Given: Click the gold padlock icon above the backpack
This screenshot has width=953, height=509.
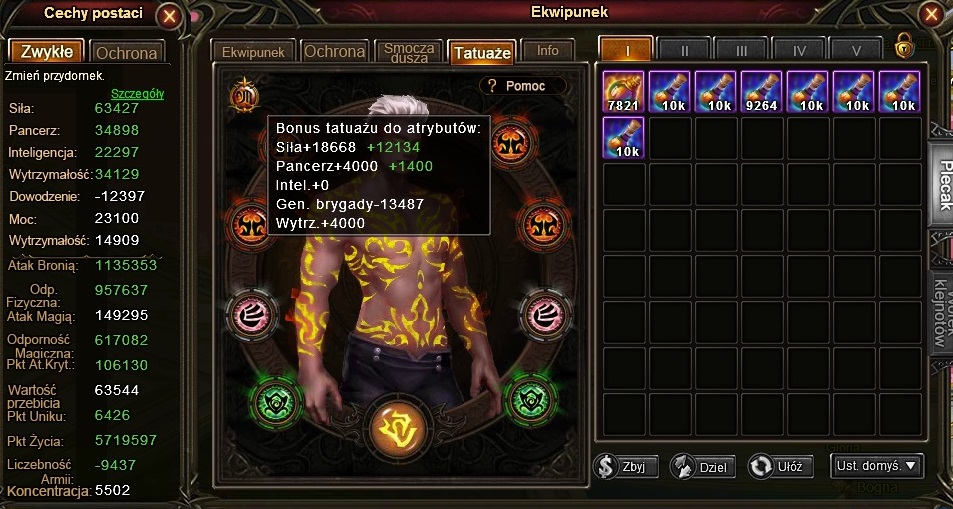Looking at the screenshot, I should coord(904,46).
